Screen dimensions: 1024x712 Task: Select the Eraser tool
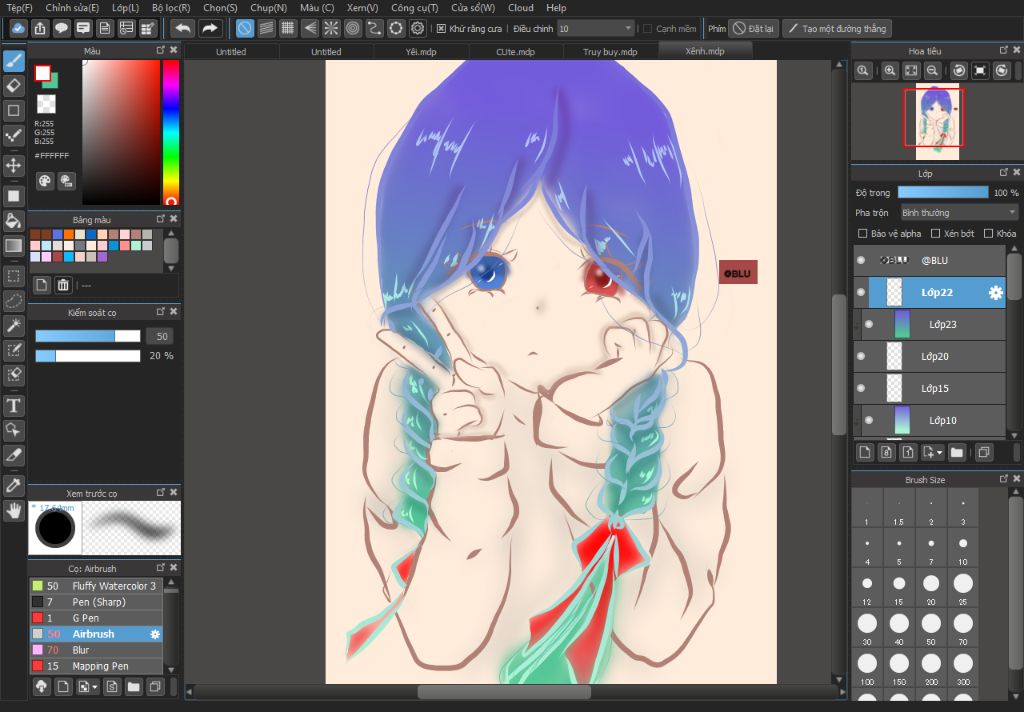pyautogui.click(x=13, y=86)
